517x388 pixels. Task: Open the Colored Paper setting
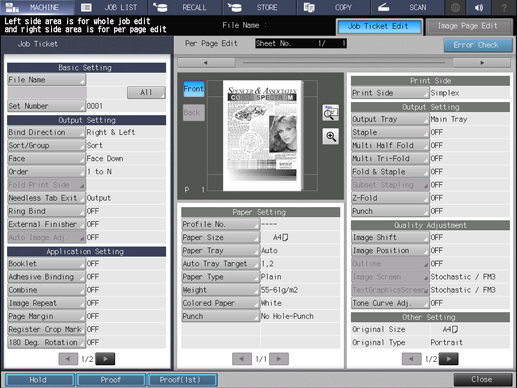(x=220, y=303)
